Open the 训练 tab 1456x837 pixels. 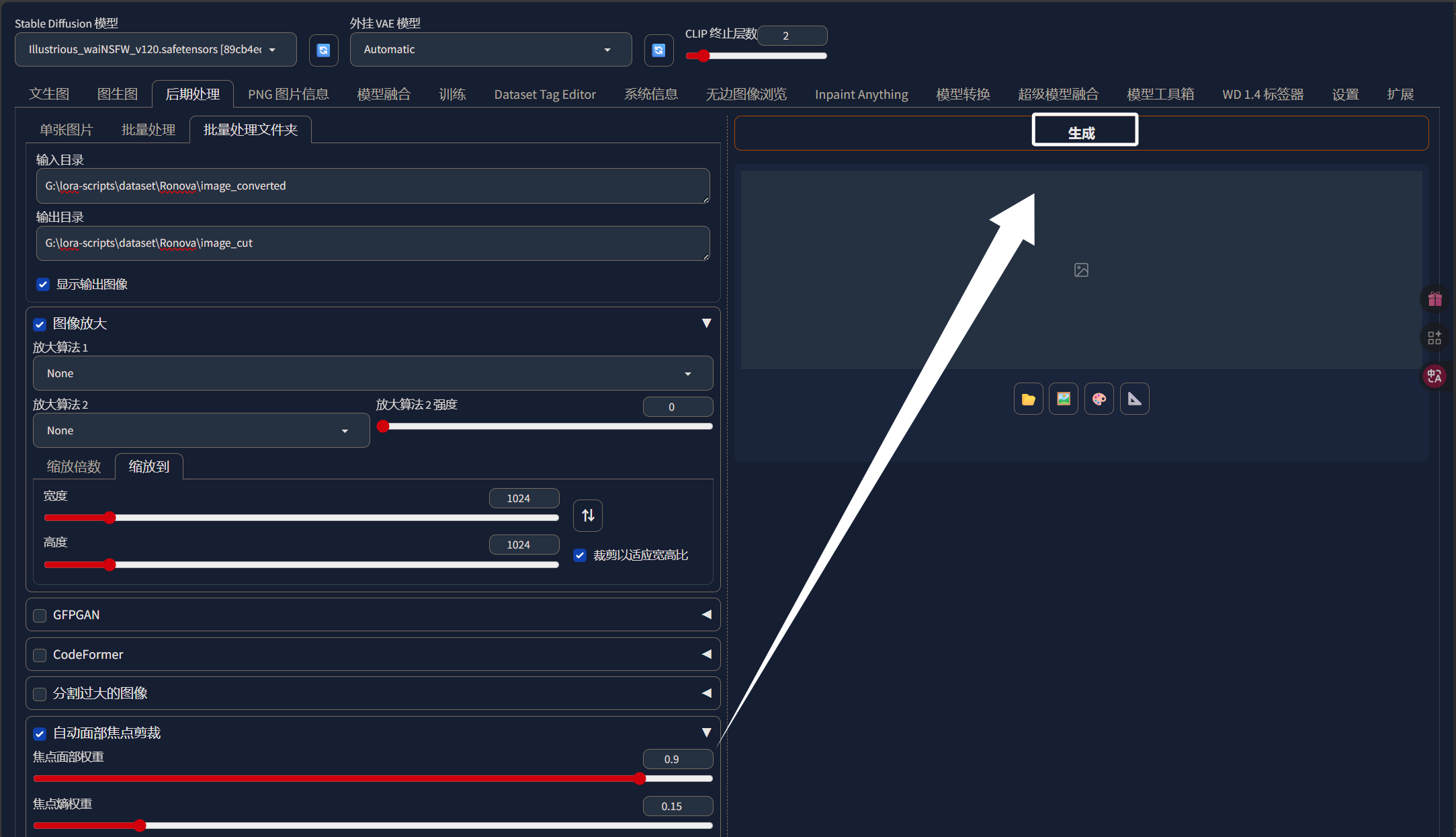pos(452,94)
